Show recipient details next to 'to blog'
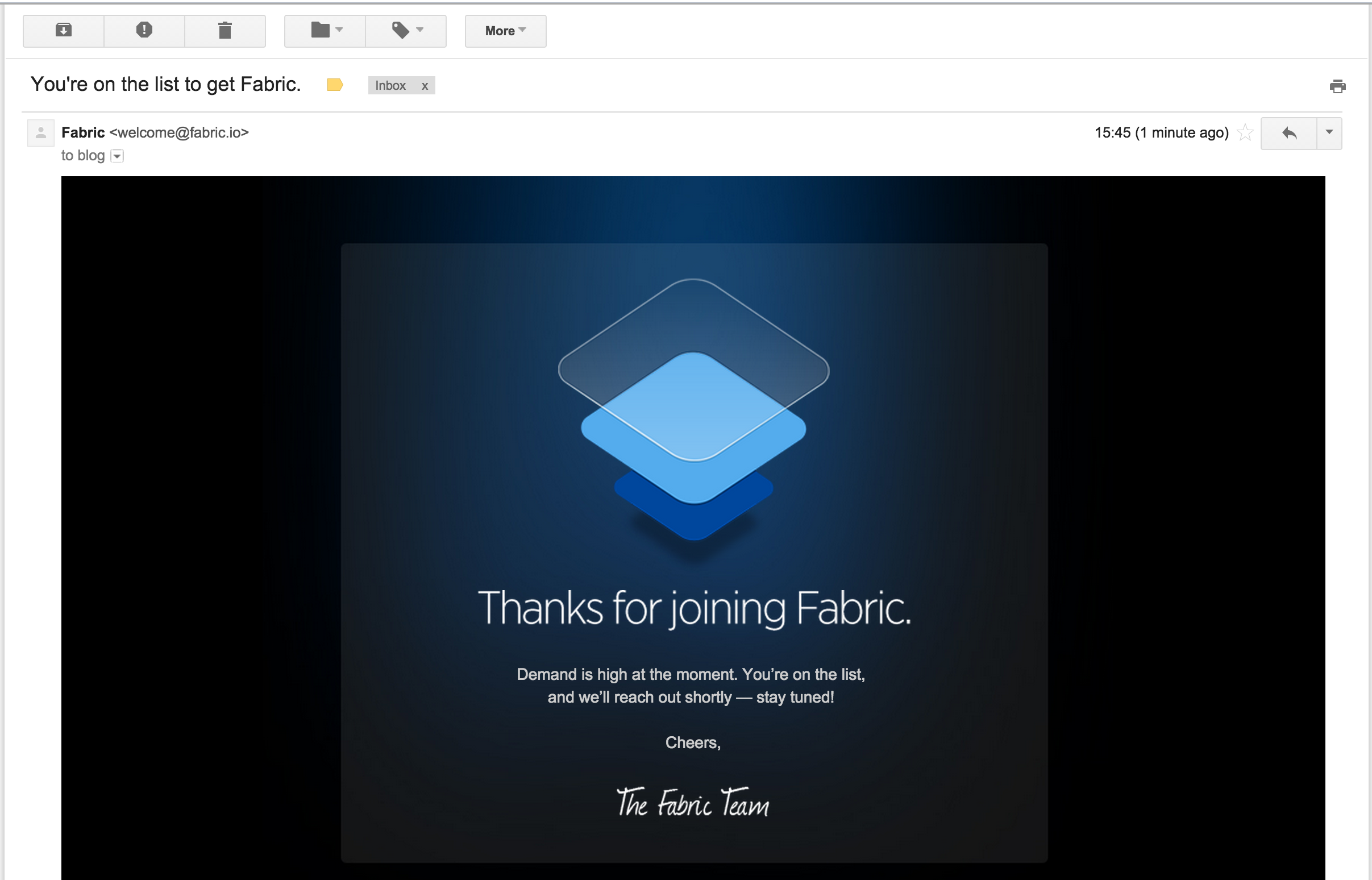The image size is (1372, 880). point(117,156)
